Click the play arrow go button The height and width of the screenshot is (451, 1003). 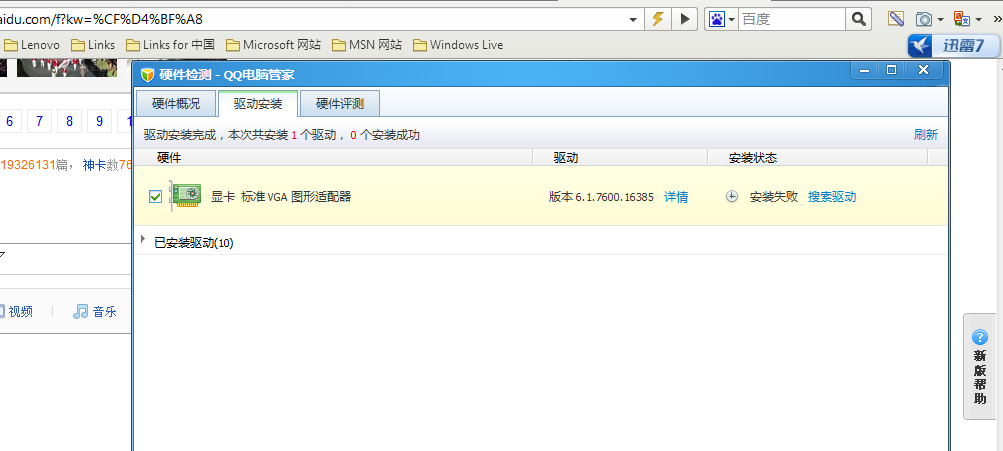click(x=684, y=19)
